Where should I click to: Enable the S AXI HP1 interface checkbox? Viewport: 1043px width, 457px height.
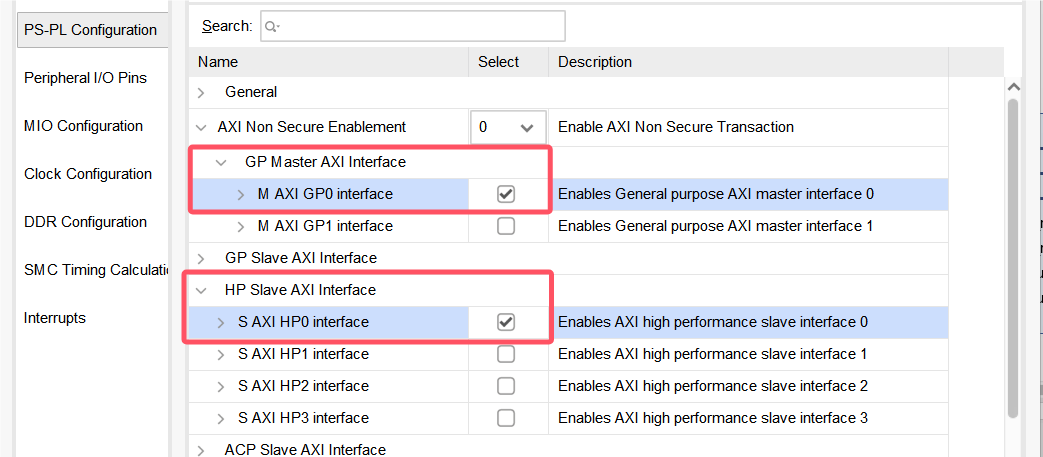506,354
